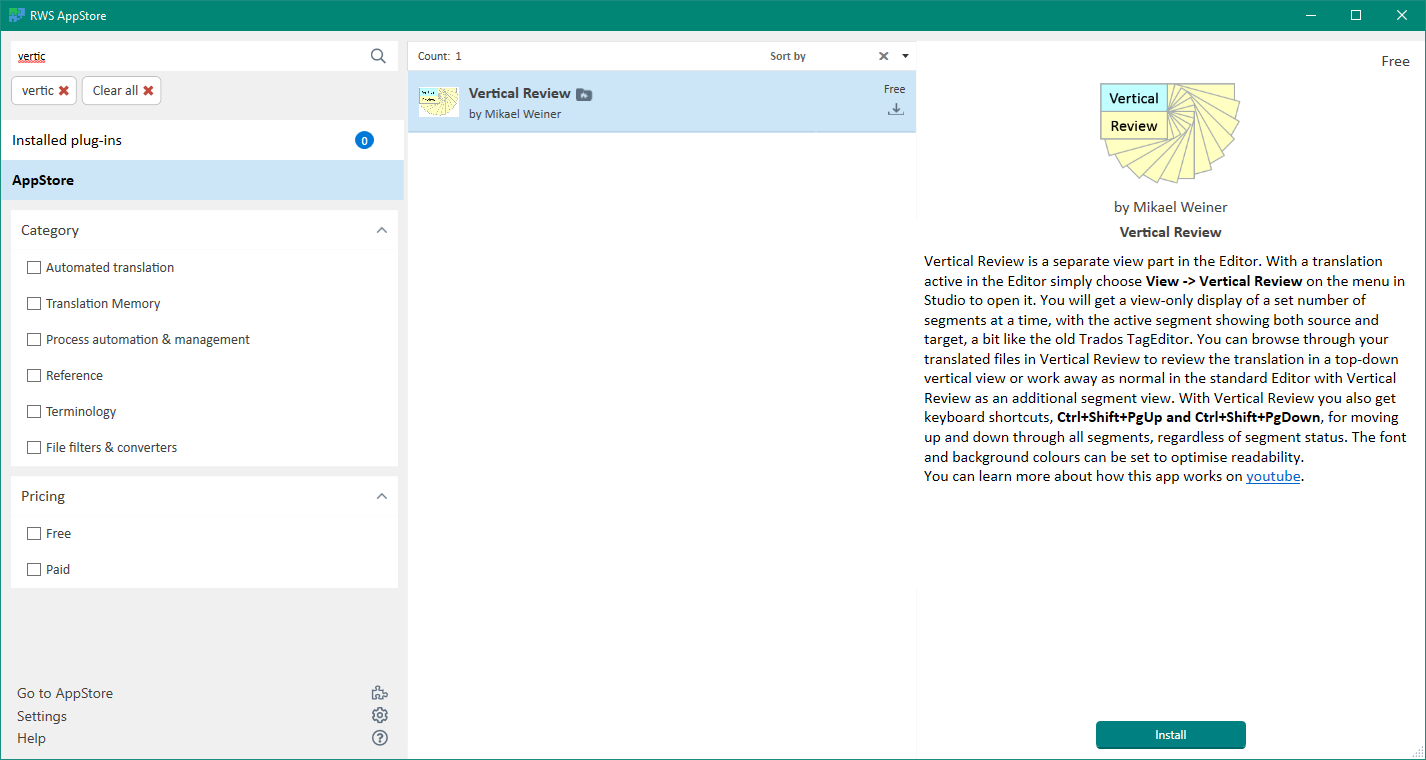Enable the Free pricing filter
Screen dimensions: 1426x760
34,533
